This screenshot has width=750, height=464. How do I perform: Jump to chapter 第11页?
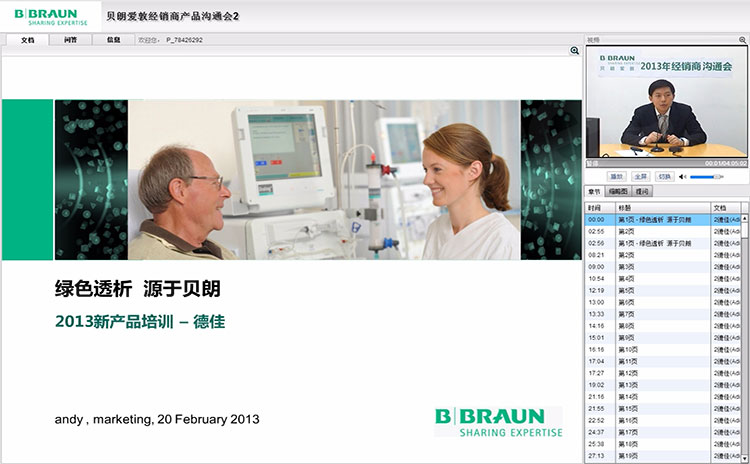[x=662, y=361]
